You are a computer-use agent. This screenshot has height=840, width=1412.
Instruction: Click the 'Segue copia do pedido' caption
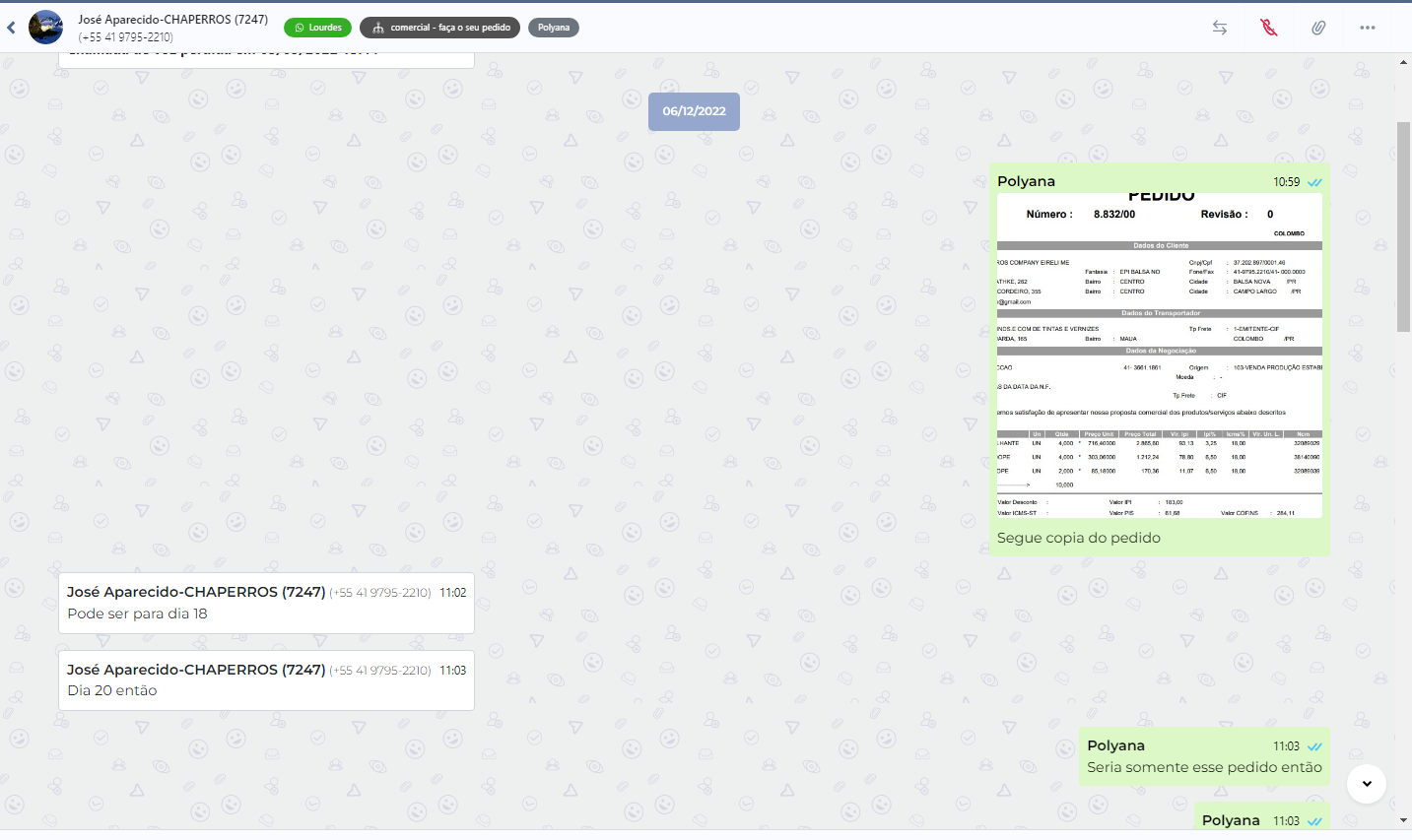pos(1078,538)
